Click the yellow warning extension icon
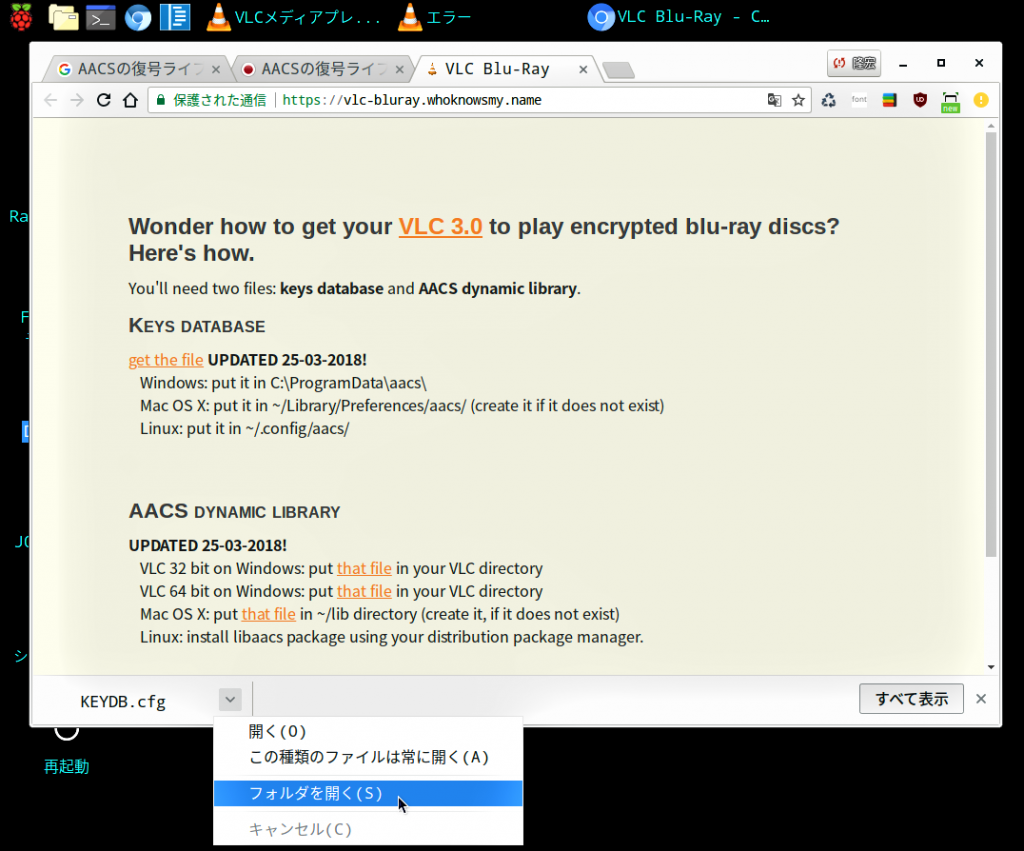Viewport: 1024px width, 851px height. tap(980, 100)
